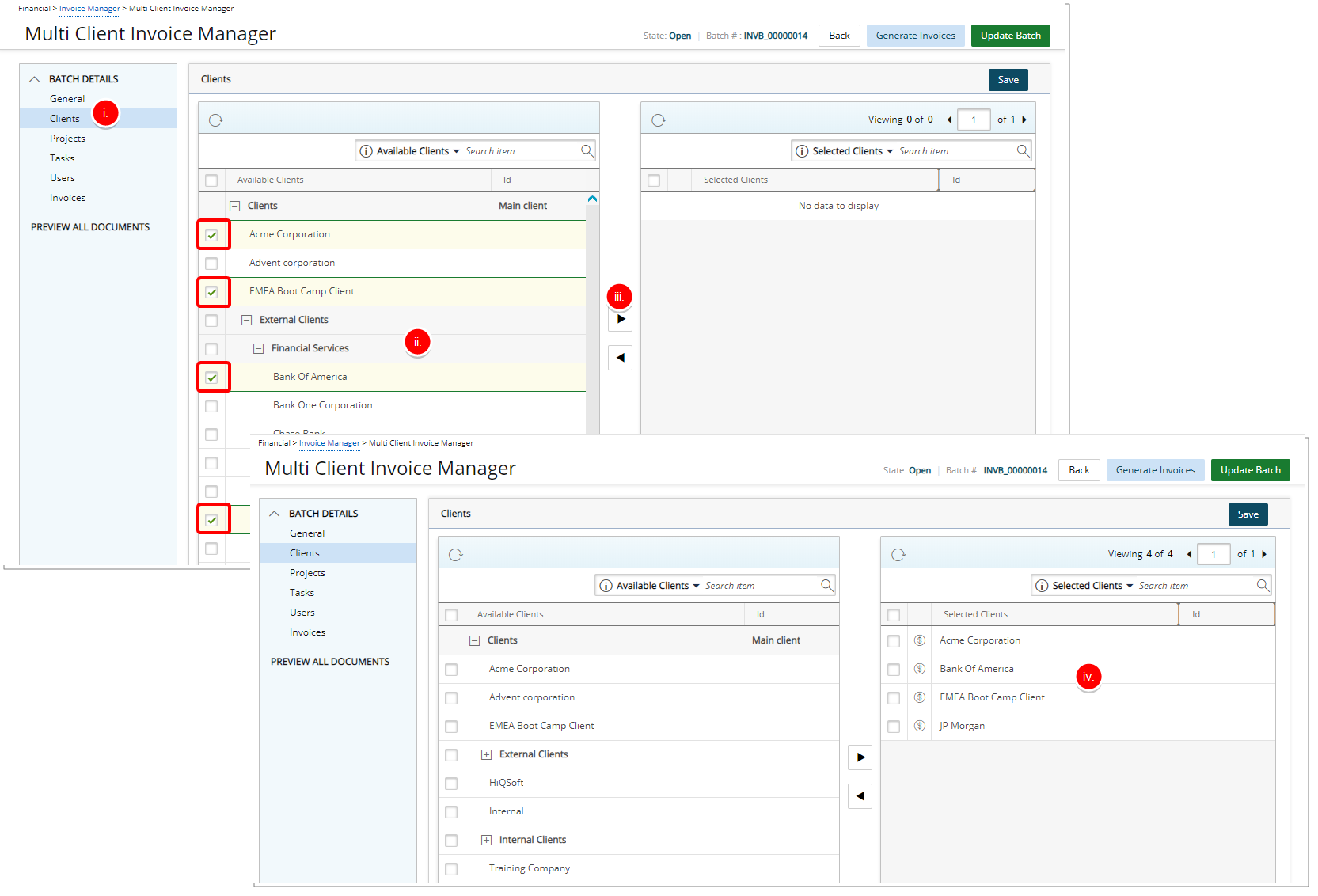Collapse Financial Services group
The width and height of the screenshot is (1318, 896).
point(258,348)
